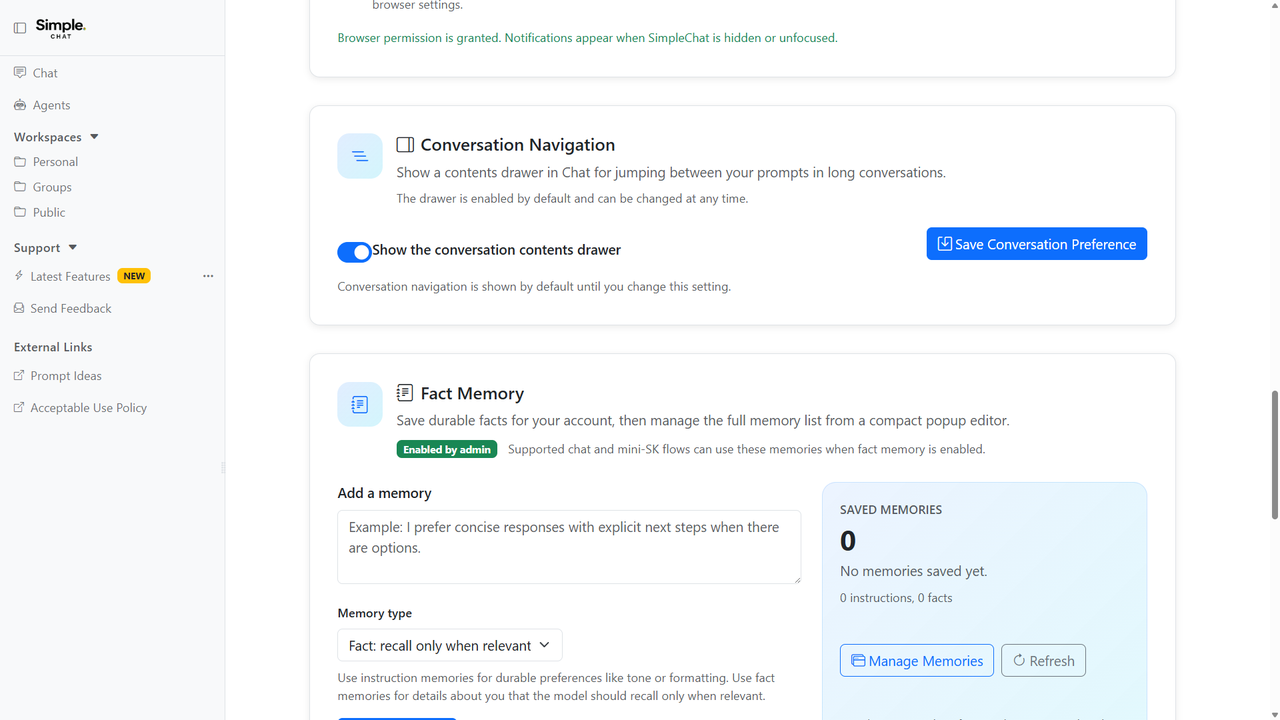The image size is (1280, 720).
Task: Click the 'SAVED MEMORIES' label
Action: tap(891, 510)
